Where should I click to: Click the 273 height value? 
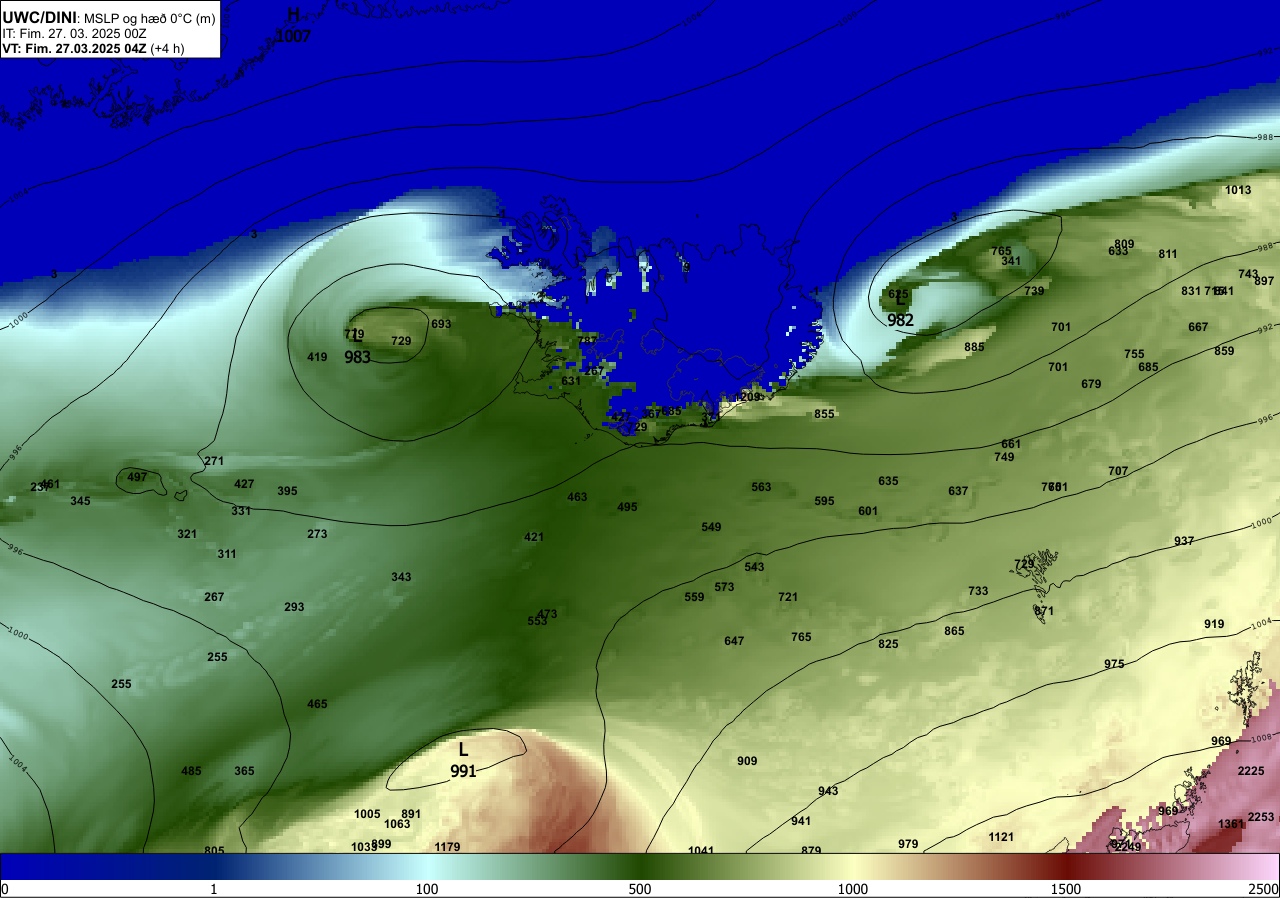tap(317, 534)
